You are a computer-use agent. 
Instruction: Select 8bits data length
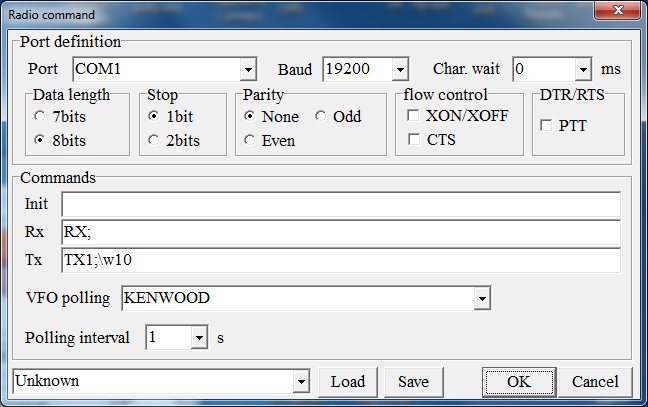[40, 140]
